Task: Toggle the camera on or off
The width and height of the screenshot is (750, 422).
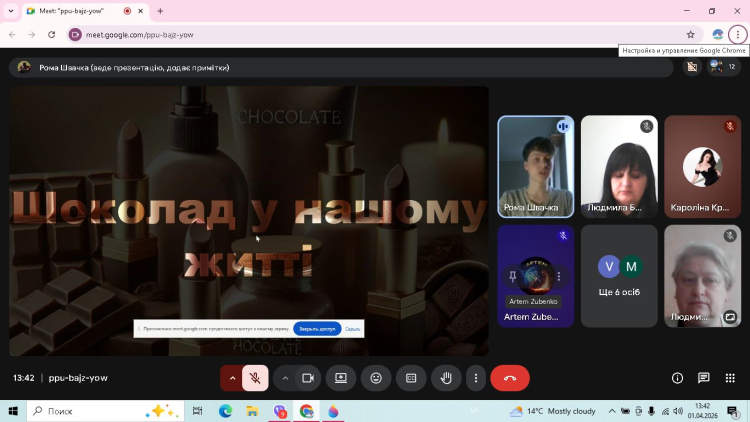Action: tap(308, 378)
